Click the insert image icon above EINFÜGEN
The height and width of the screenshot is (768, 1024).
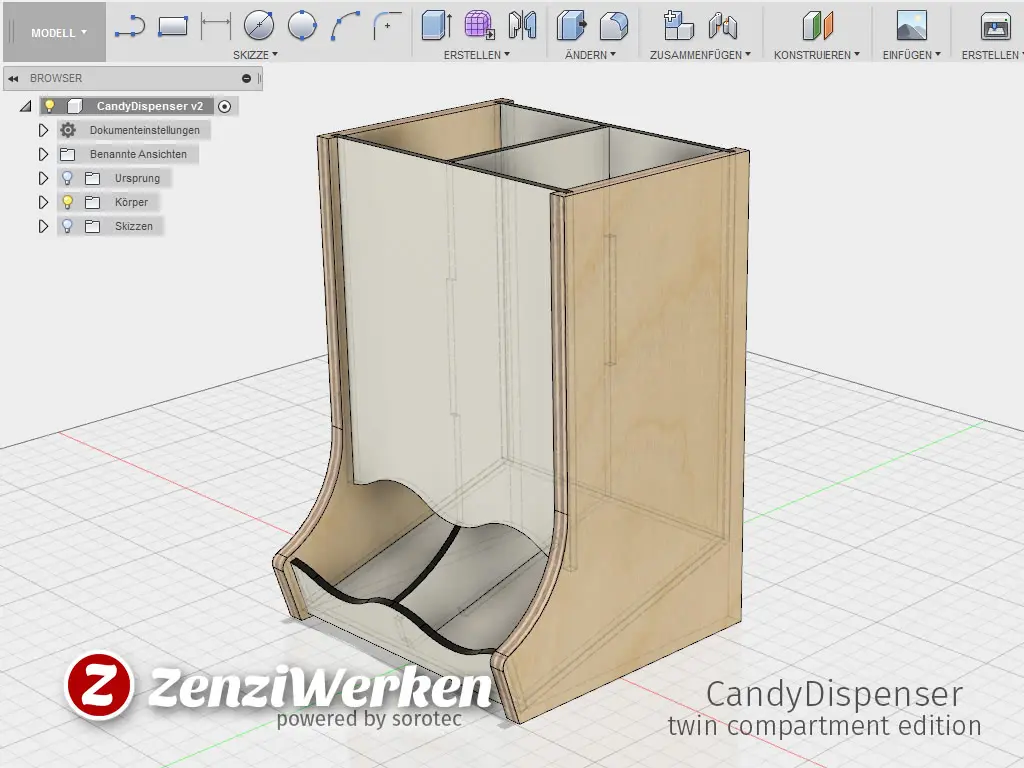point(912,26)
